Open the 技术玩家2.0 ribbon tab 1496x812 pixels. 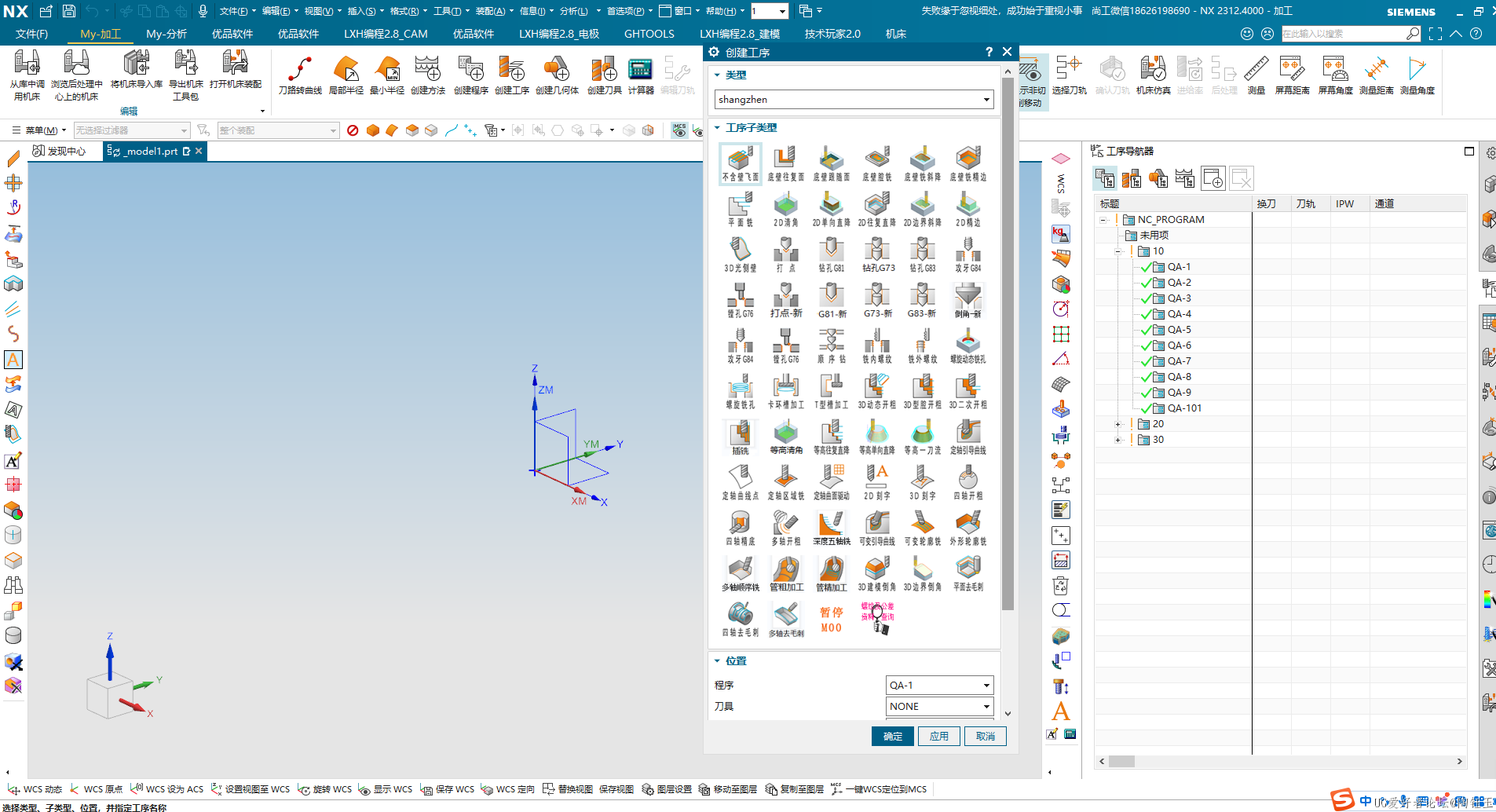(832, 34)
